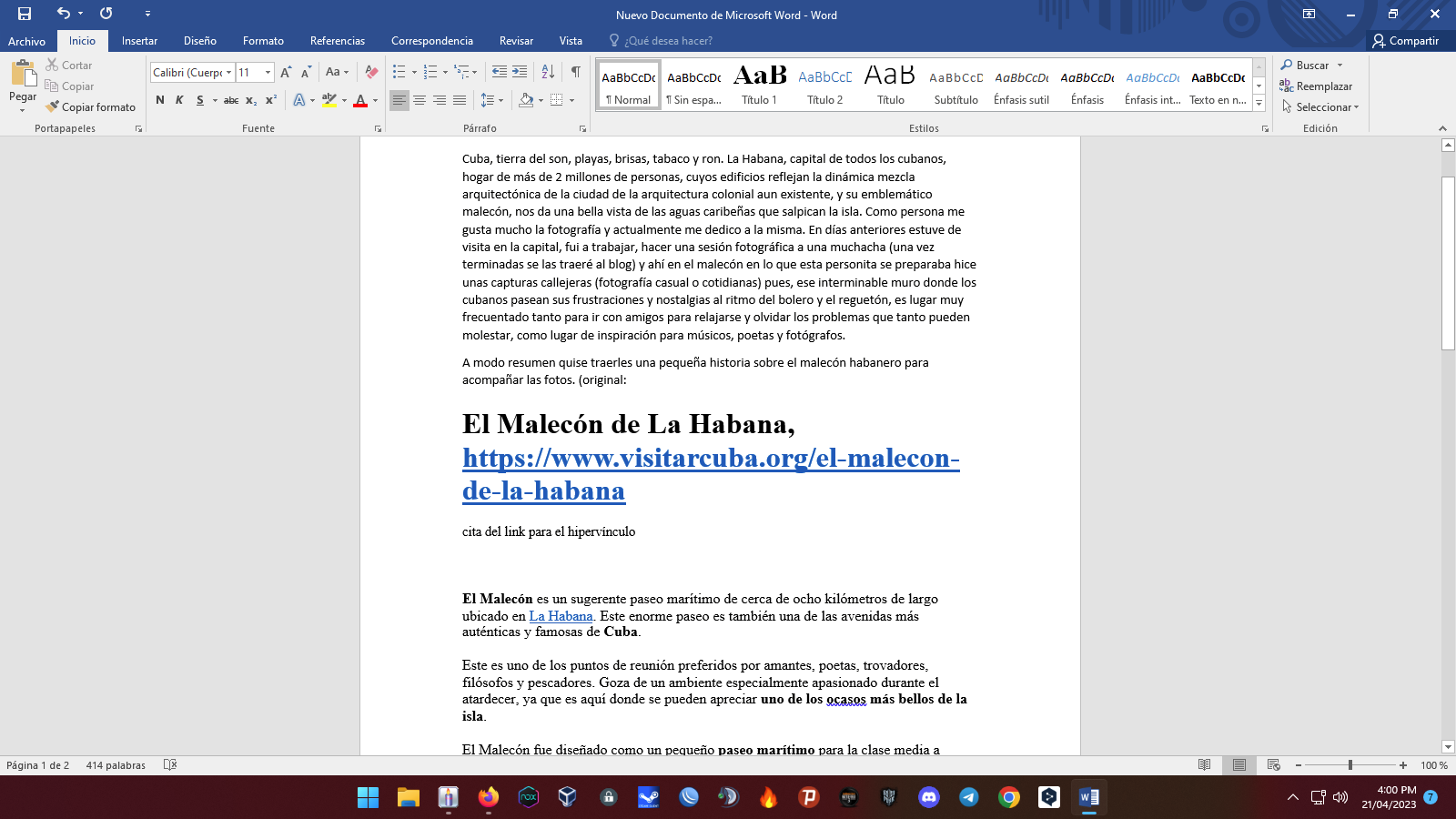Viewport: 1456px width, 819px height.
Task: Zoom out with the minus button
Action: pyautogui.click(x=1299, y=765)
